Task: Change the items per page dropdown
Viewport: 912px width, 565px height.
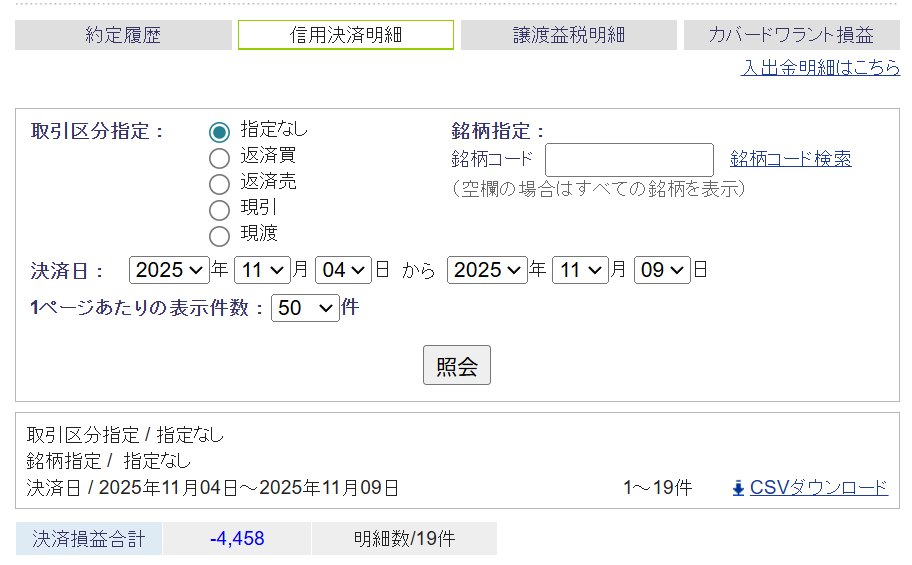Action: [305, 308]
